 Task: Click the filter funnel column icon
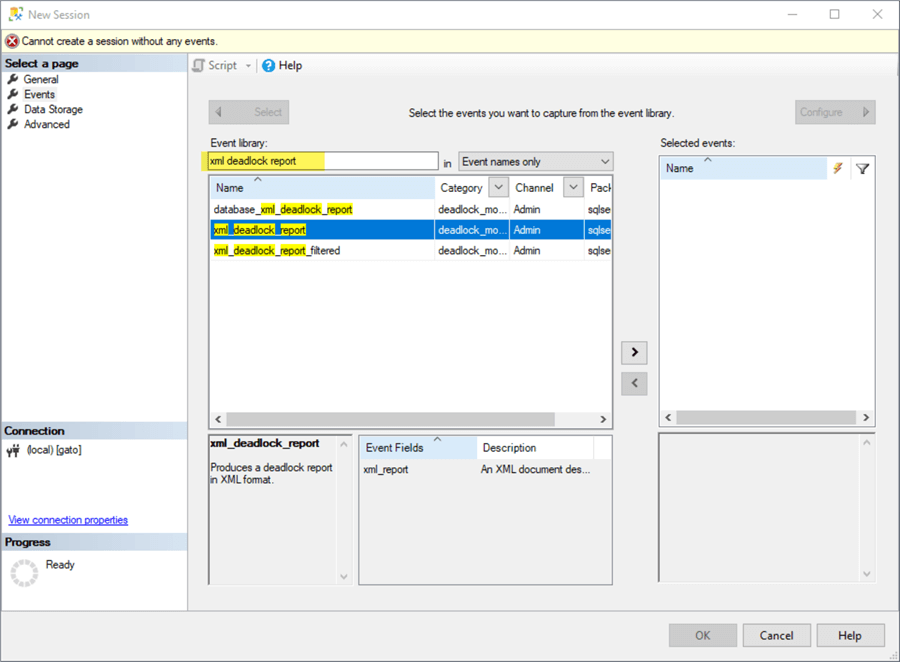click(x=862, y=169)
